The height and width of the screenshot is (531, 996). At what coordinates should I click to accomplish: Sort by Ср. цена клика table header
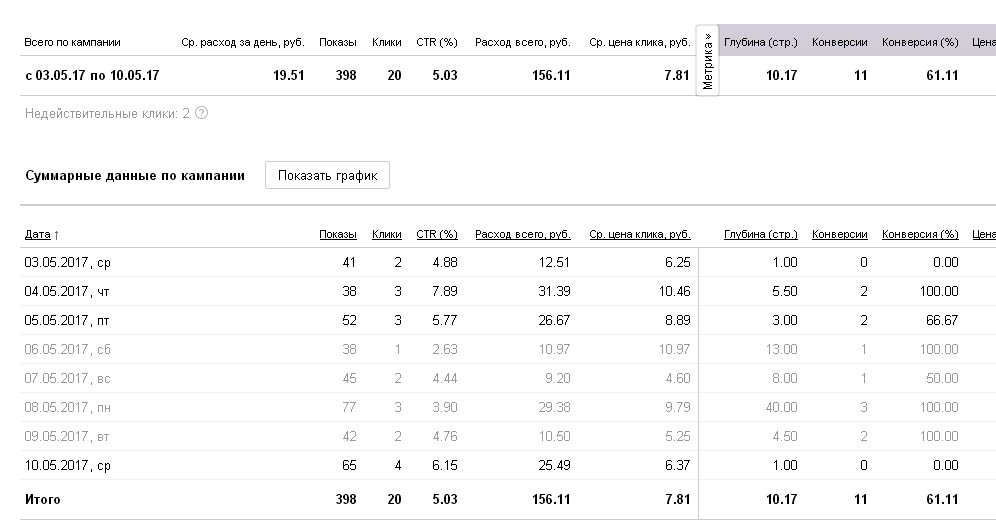click(639, 235)
